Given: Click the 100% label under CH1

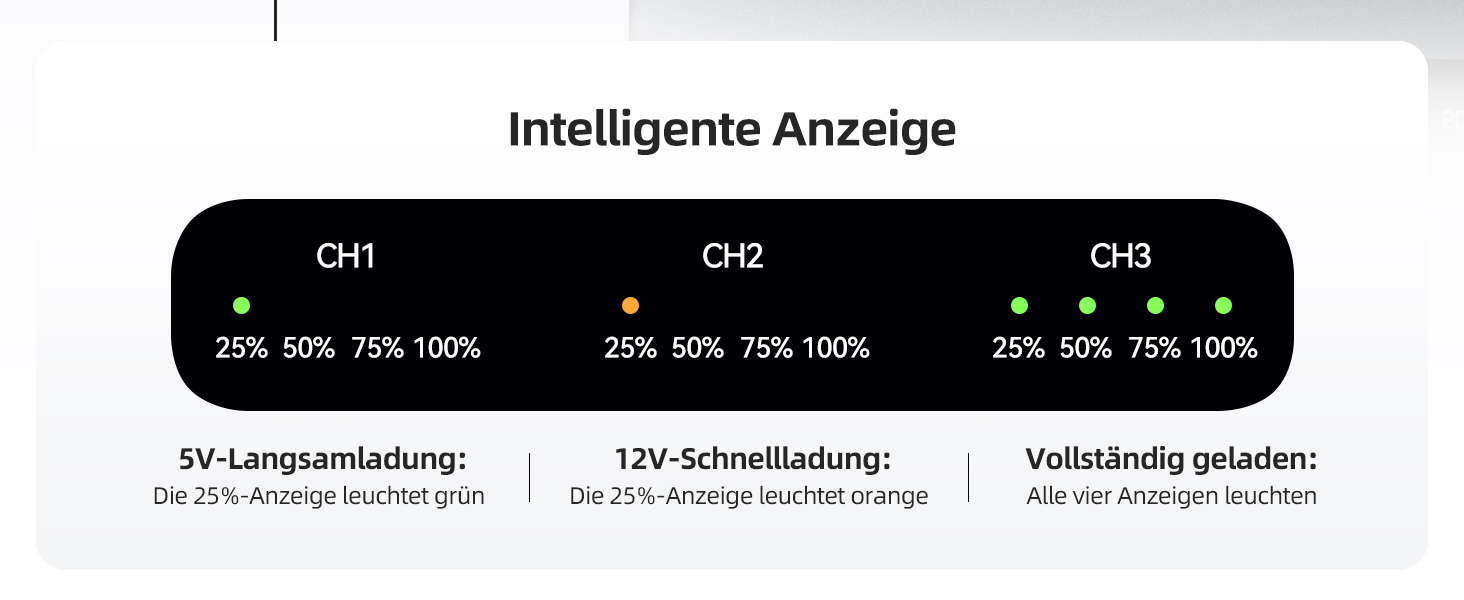Looking at the screenshot, I should pyautogui.click(x=447, y=349).
